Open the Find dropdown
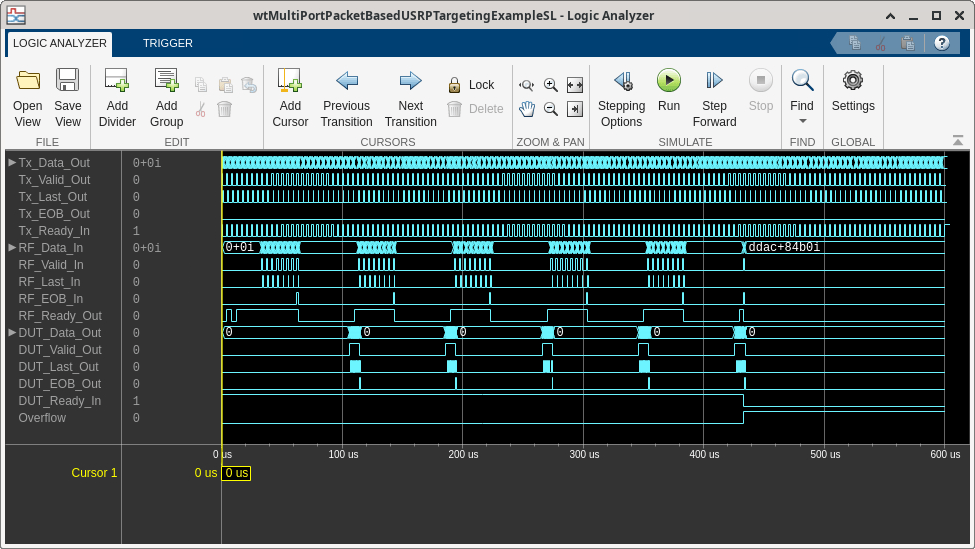 pyautogui.click(x=802, y=120)
